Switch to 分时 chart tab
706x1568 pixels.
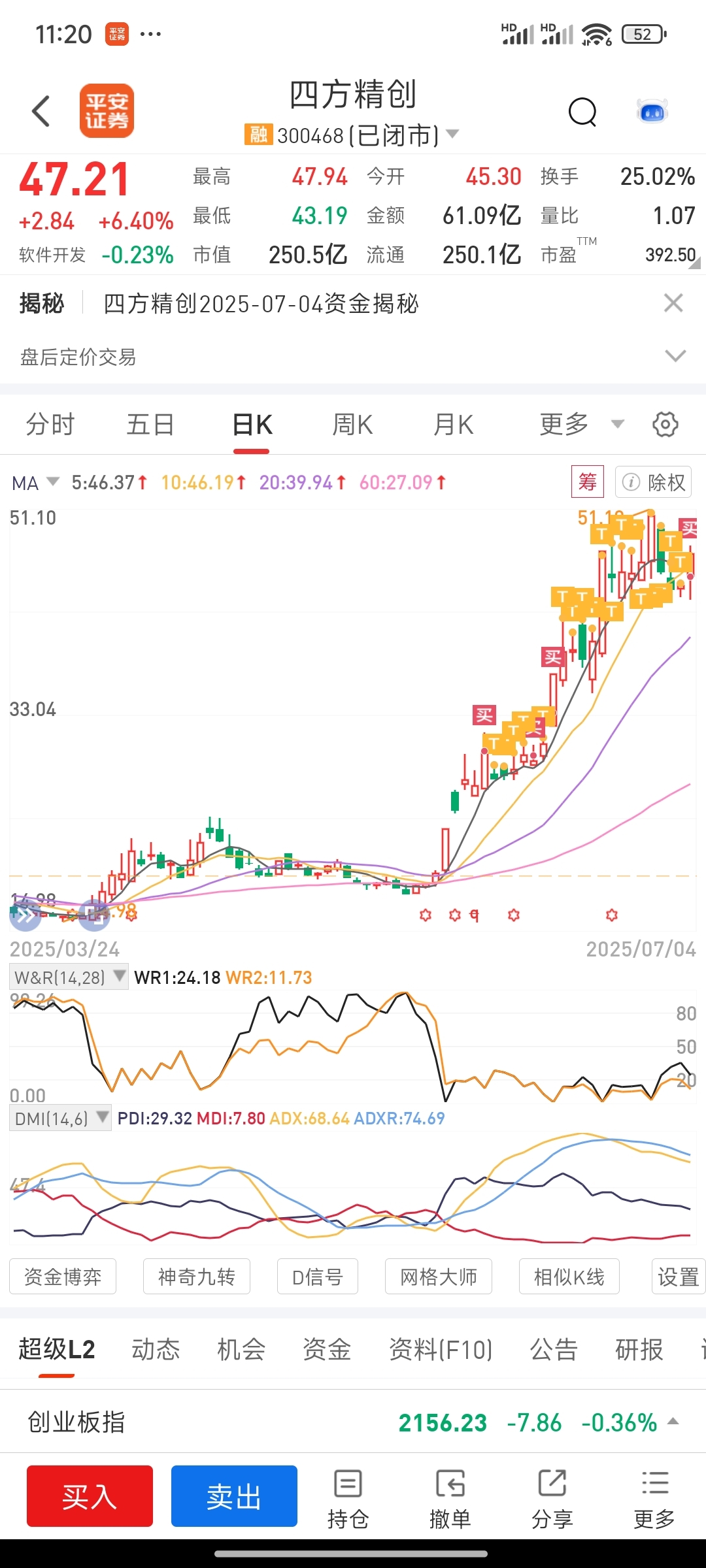pos(50,425)
